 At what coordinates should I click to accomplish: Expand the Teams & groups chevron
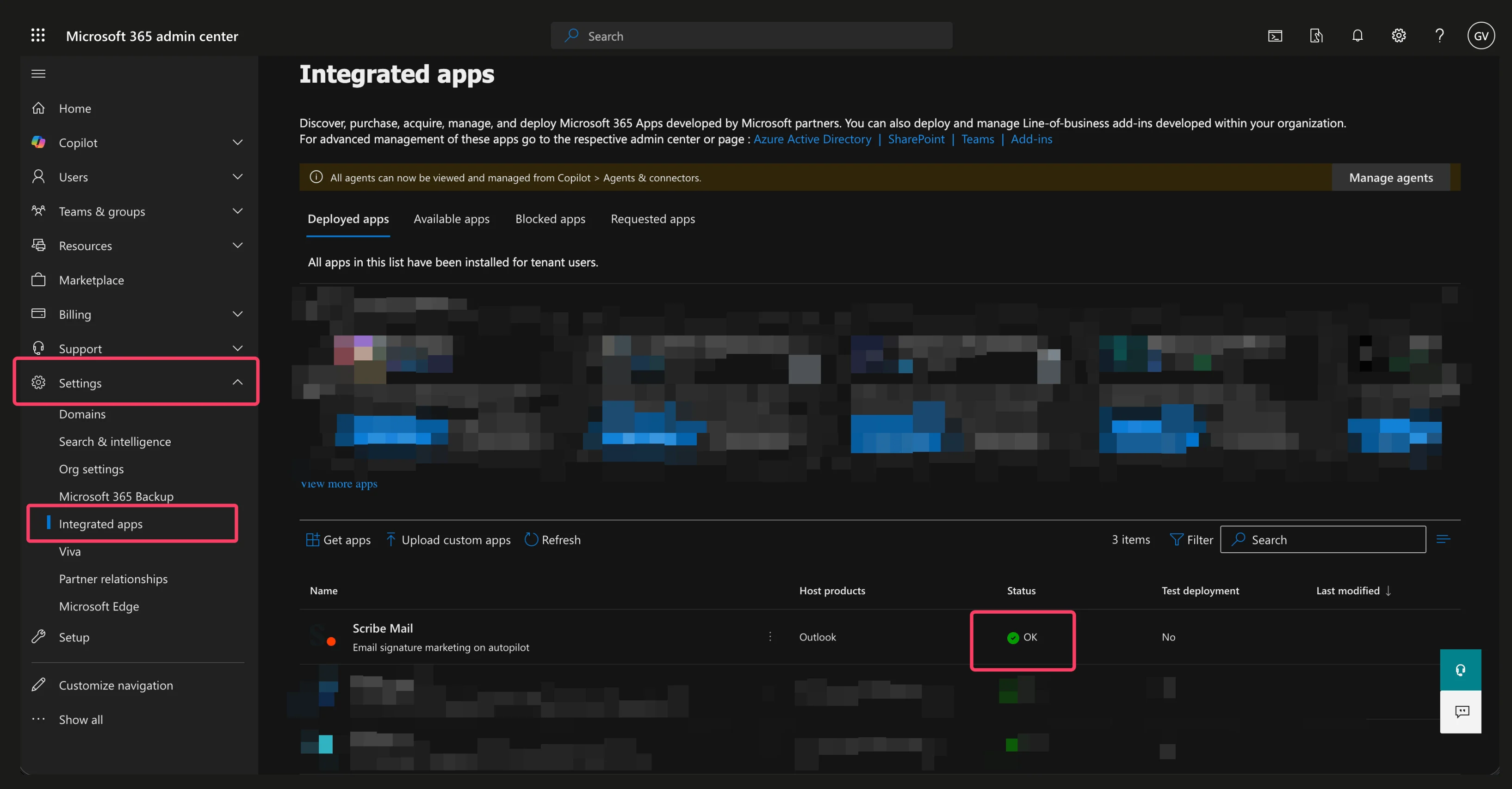[x=237, y=210]
